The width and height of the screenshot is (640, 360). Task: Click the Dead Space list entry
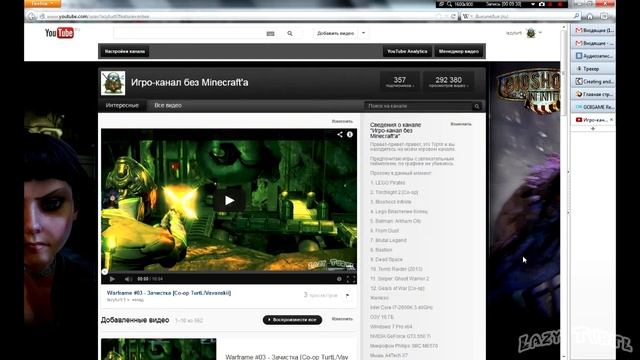386,259
